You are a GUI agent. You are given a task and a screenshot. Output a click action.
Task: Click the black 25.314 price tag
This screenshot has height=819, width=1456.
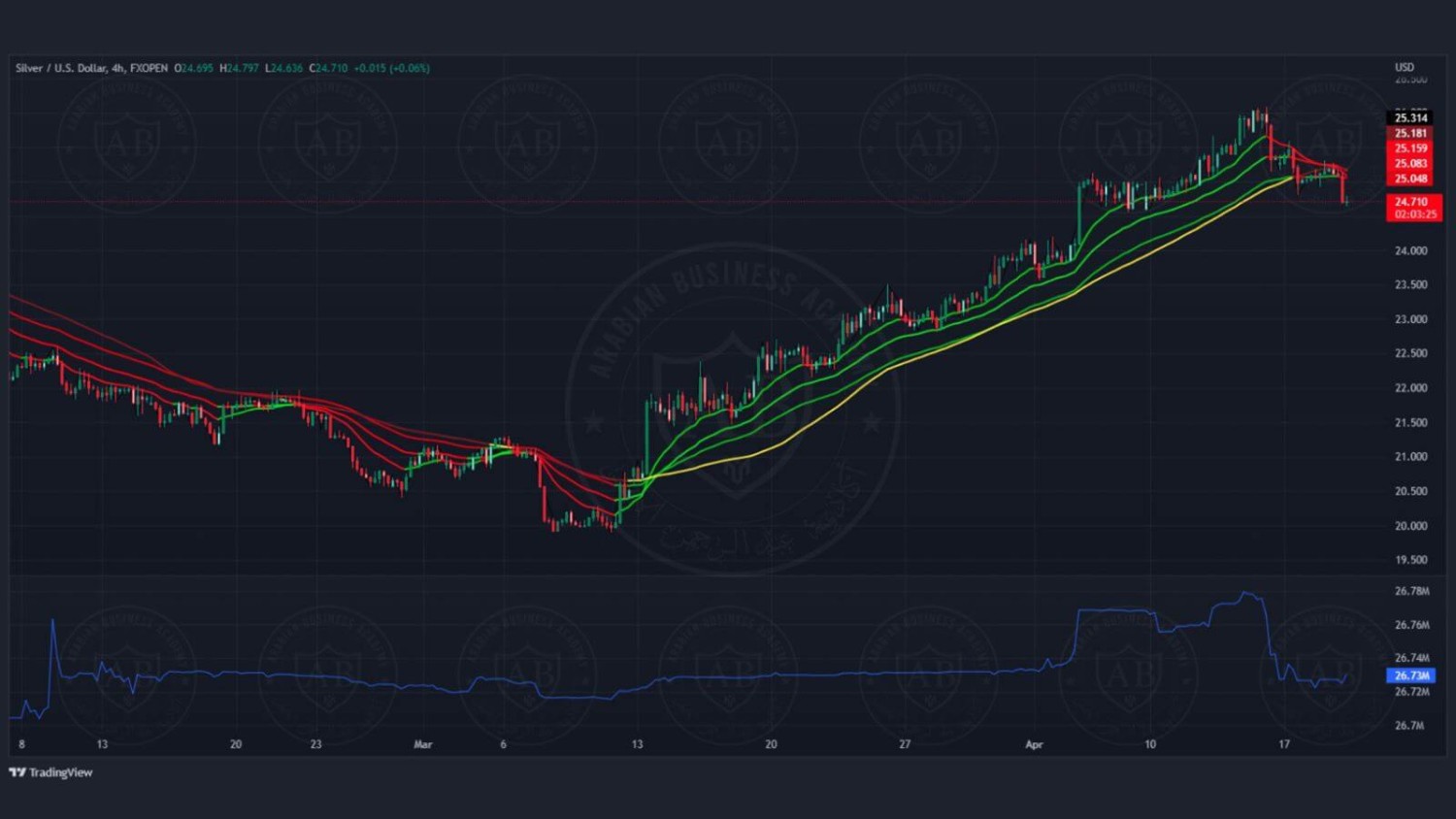pyautogui.click(x=1410, y=117)
